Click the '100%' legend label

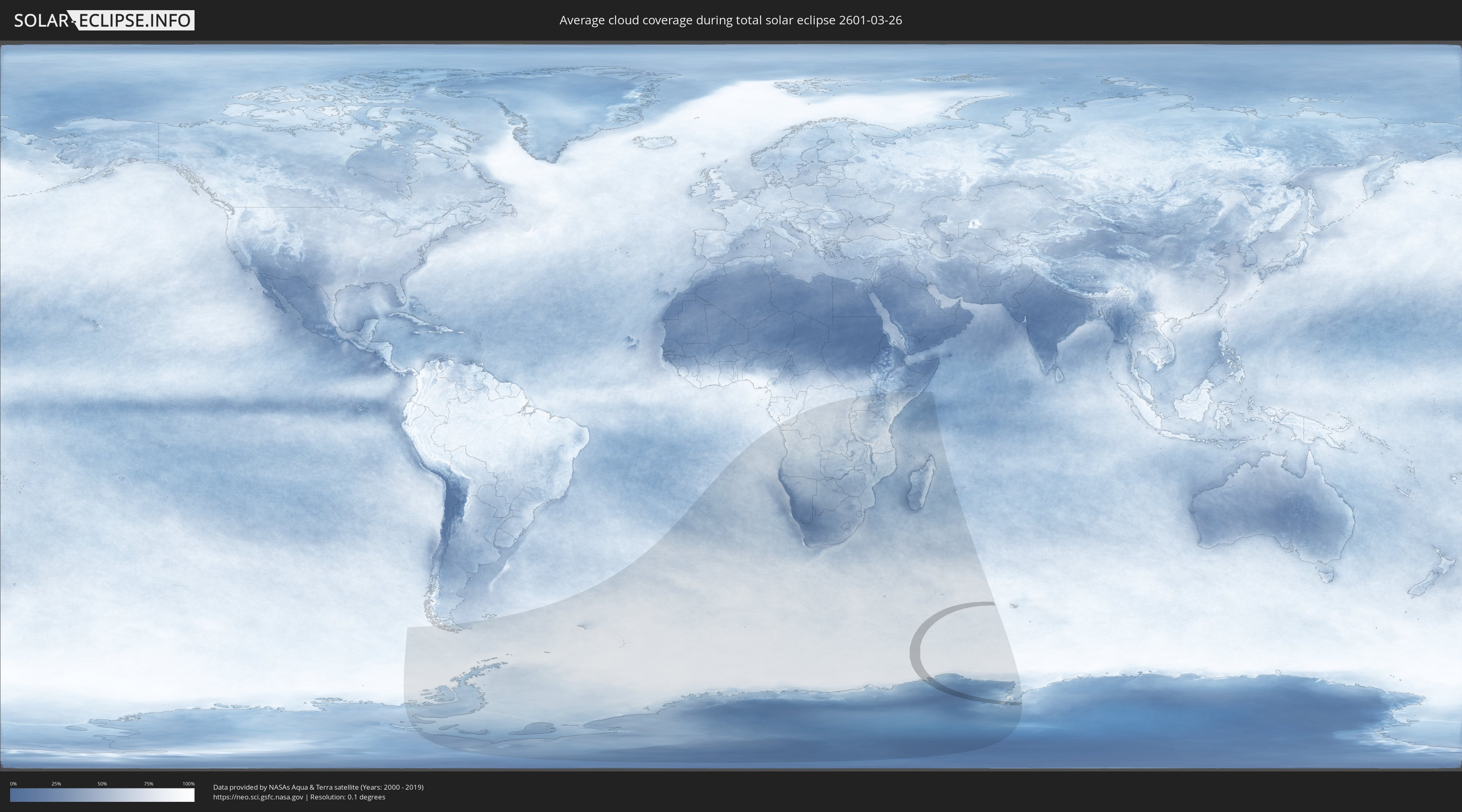(x=188, y=784)
